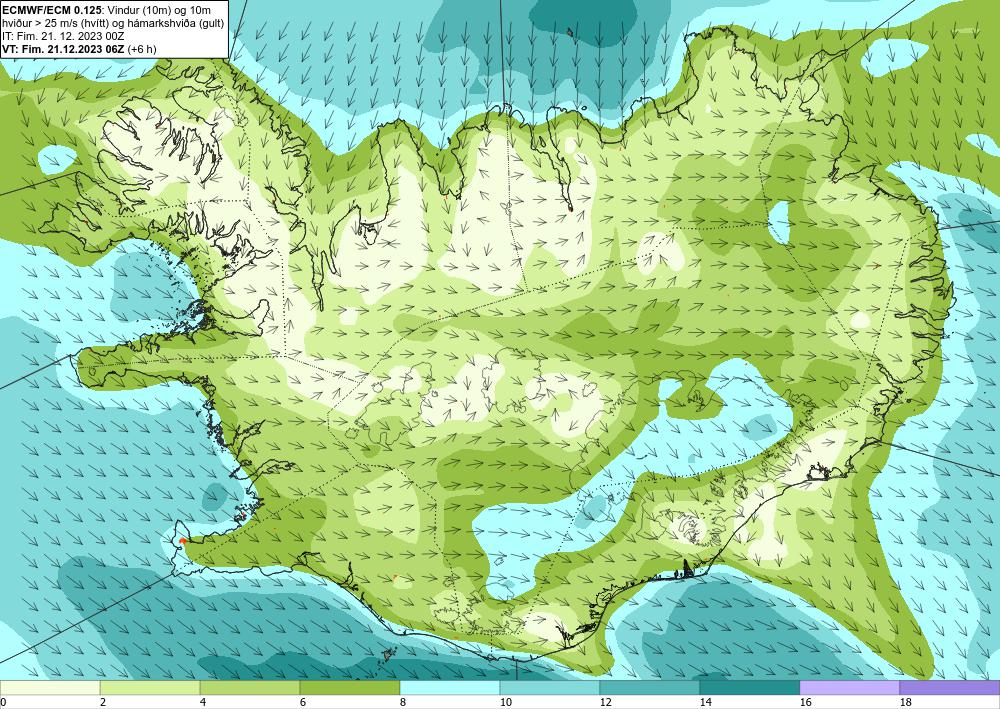Select the turquoise 10–12 m/s legend swatch

click(x=550, y=688)
